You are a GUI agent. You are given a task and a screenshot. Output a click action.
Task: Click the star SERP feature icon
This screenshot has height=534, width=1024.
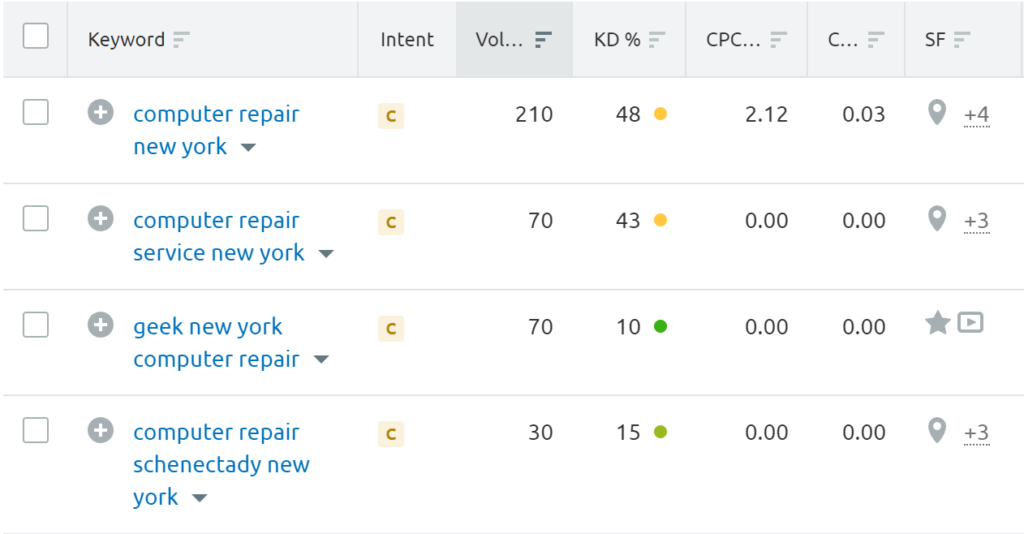(x=938, y=323)
